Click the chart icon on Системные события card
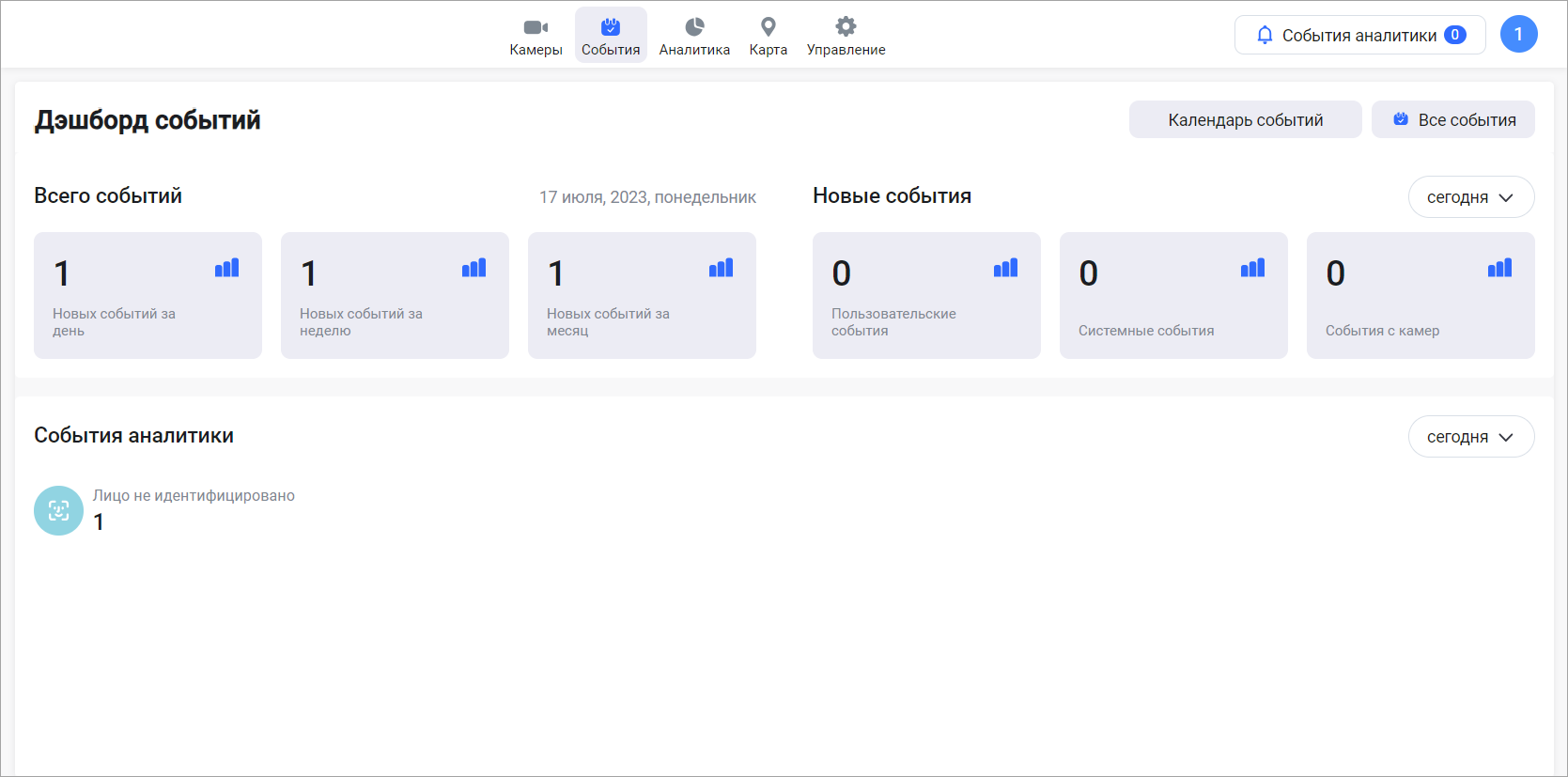1568x777 pixels. tap(1252, 269)
